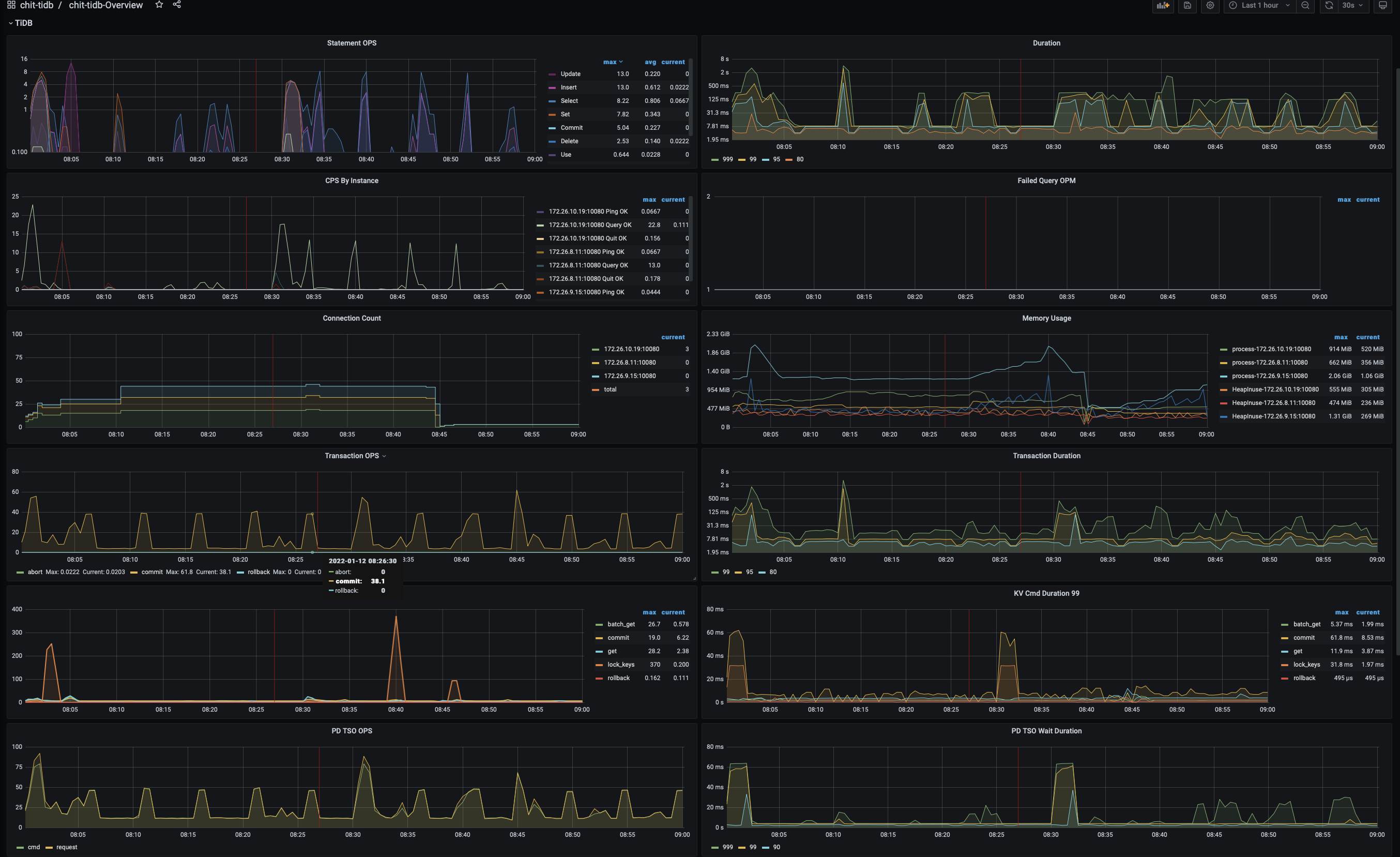Share the dashboard via the share icon
The image size is (1400, 857).
(x=177, y=5)
